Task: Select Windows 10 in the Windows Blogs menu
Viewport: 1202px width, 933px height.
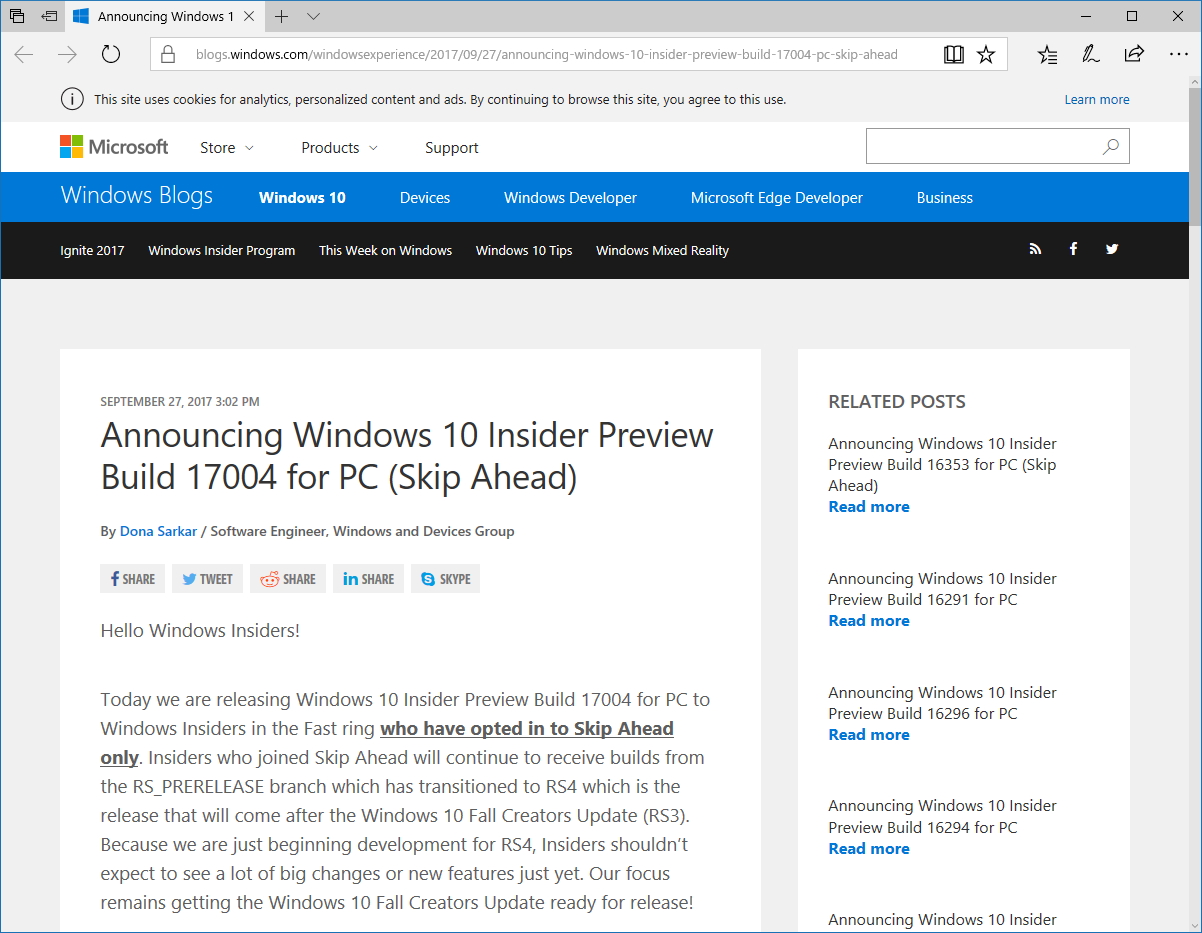Action: click(302, 197)
